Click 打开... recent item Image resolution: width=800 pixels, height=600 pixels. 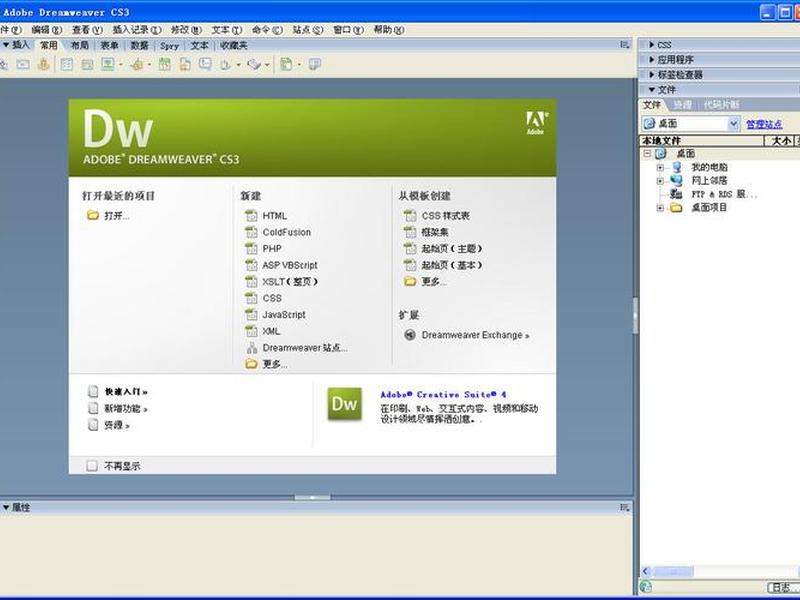(x=108, y=216)
